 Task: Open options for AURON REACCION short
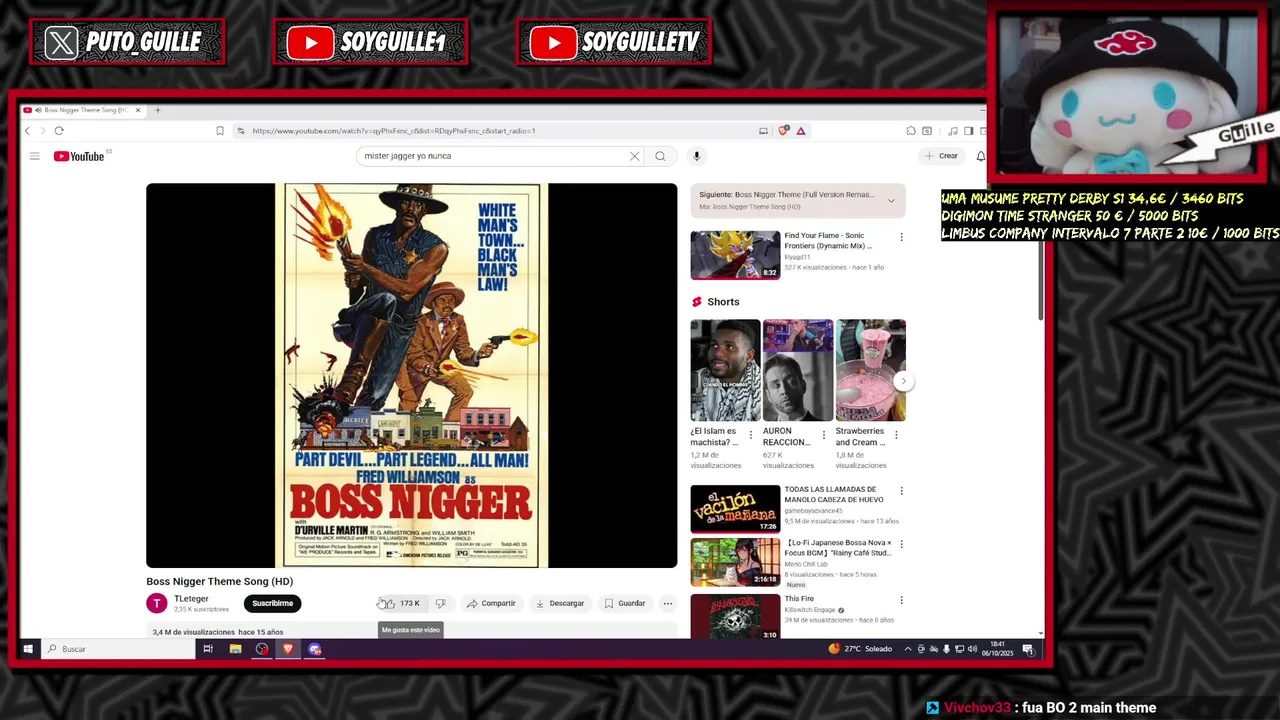pos(824,435)
